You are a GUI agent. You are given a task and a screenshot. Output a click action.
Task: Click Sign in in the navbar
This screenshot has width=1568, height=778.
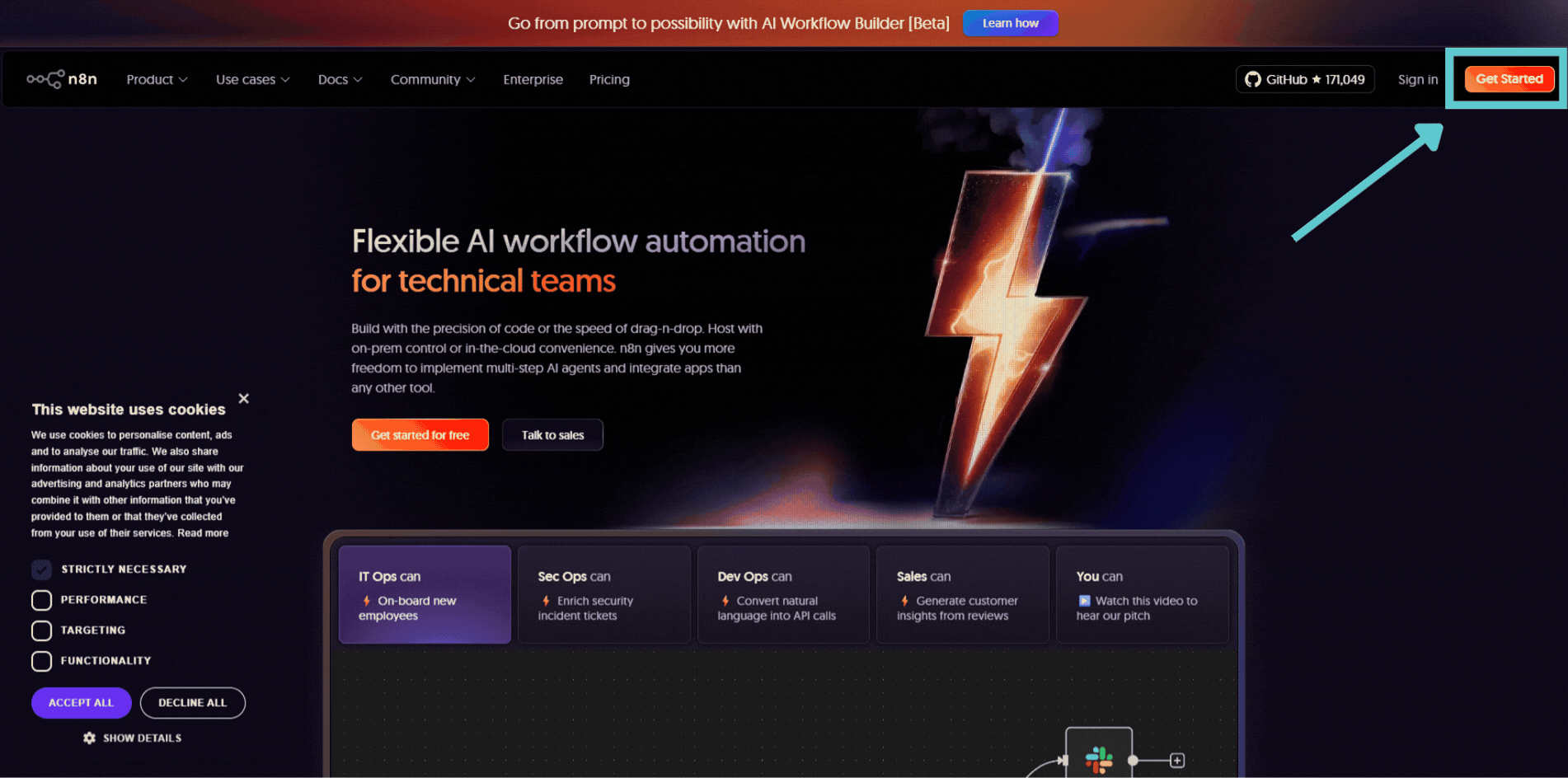[1418, 80]
